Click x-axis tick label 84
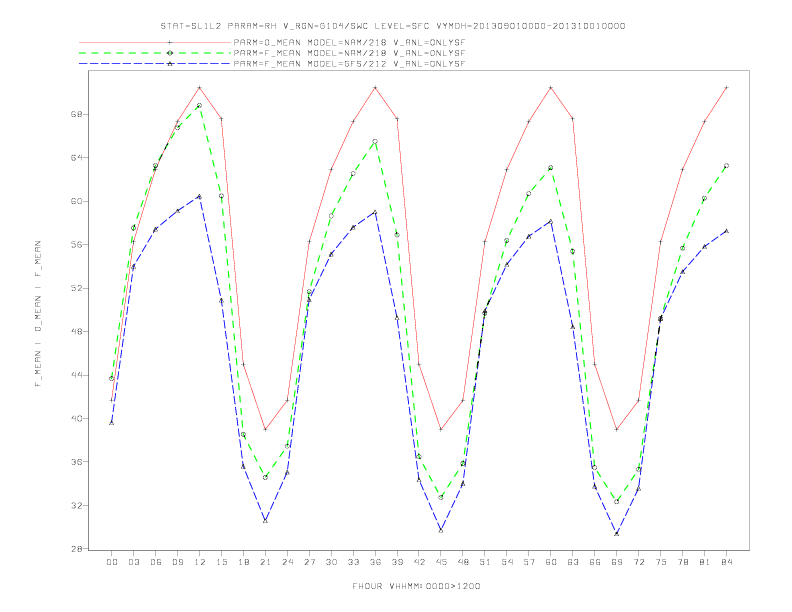The width and height of the screenshot is (792, 612). [x=726, y=562]
